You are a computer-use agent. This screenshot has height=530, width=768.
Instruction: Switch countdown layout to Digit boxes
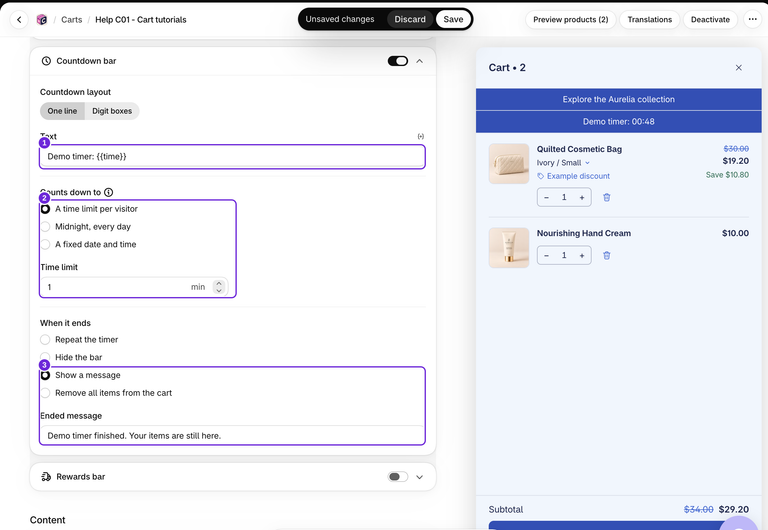click(112, 111)
